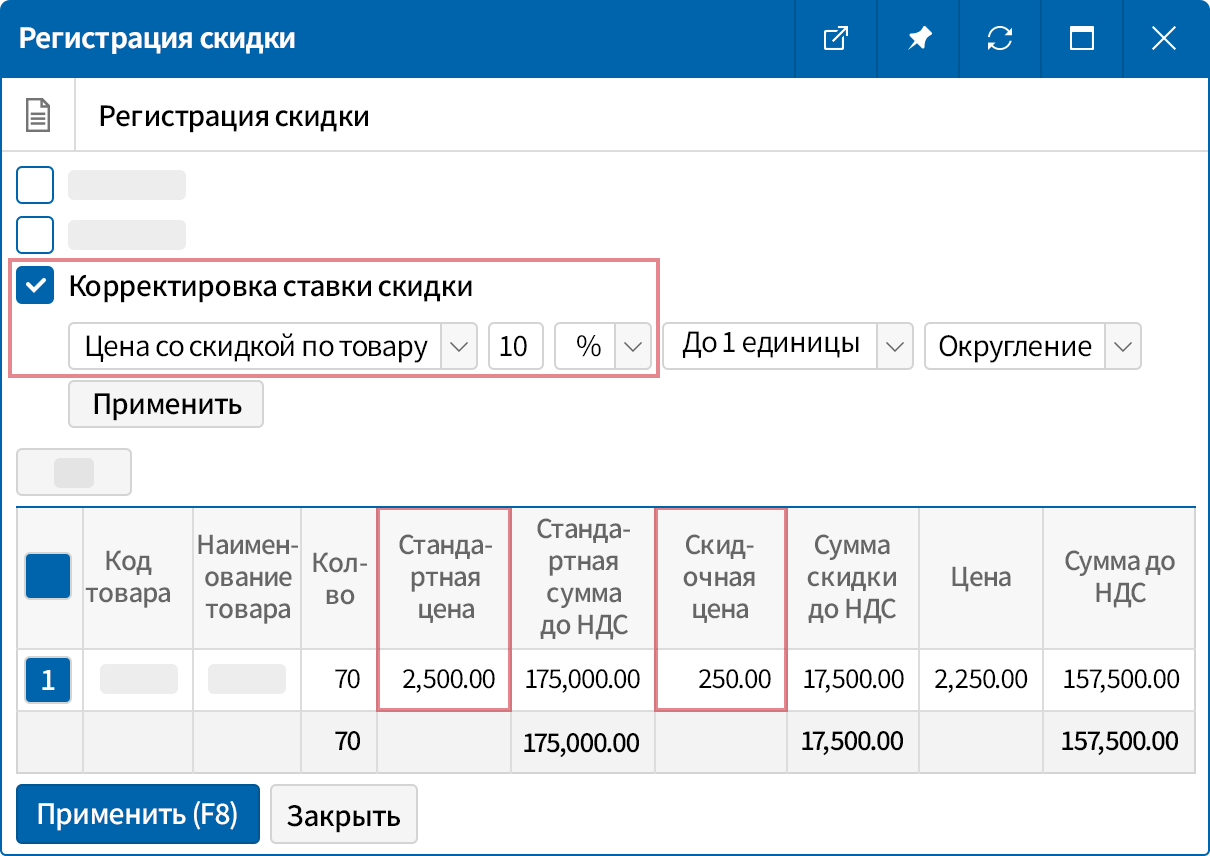Click the Скидочная цена column header
The width and height of the screenshot is (1210, 856).
point(720,579)
